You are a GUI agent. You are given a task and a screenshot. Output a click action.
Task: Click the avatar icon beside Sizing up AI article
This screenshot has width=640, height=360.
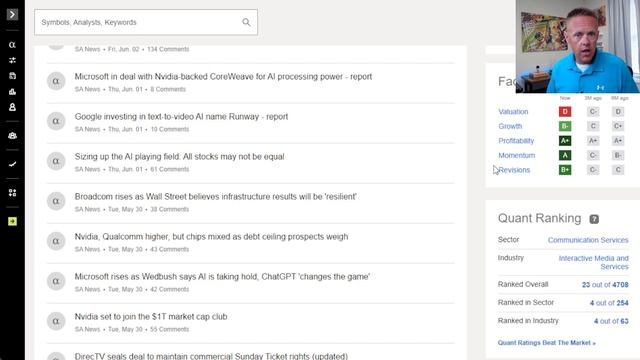(56, 161)
